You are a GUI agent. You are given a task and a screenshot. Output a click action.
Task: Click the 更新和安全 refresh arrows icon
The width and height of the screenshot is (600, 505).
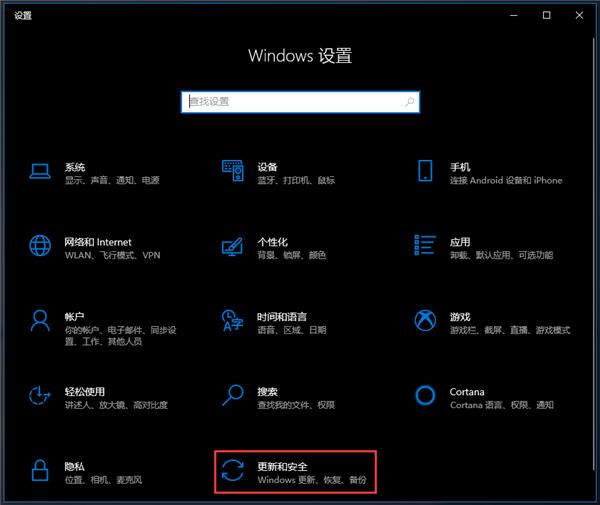tap(233, 470)
